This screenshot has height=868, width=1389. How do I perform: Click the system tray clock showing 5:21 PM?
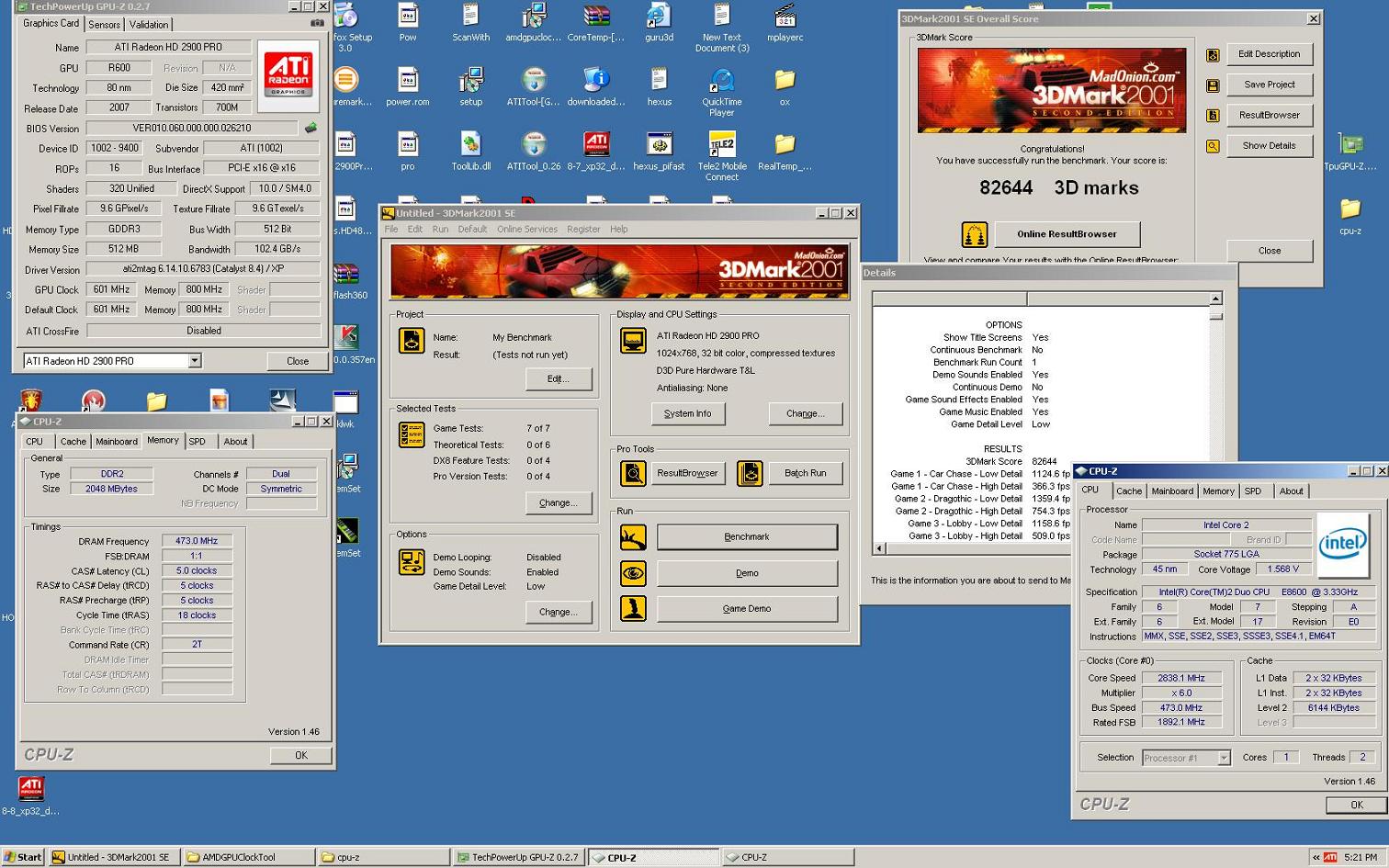coord(1361,857)
